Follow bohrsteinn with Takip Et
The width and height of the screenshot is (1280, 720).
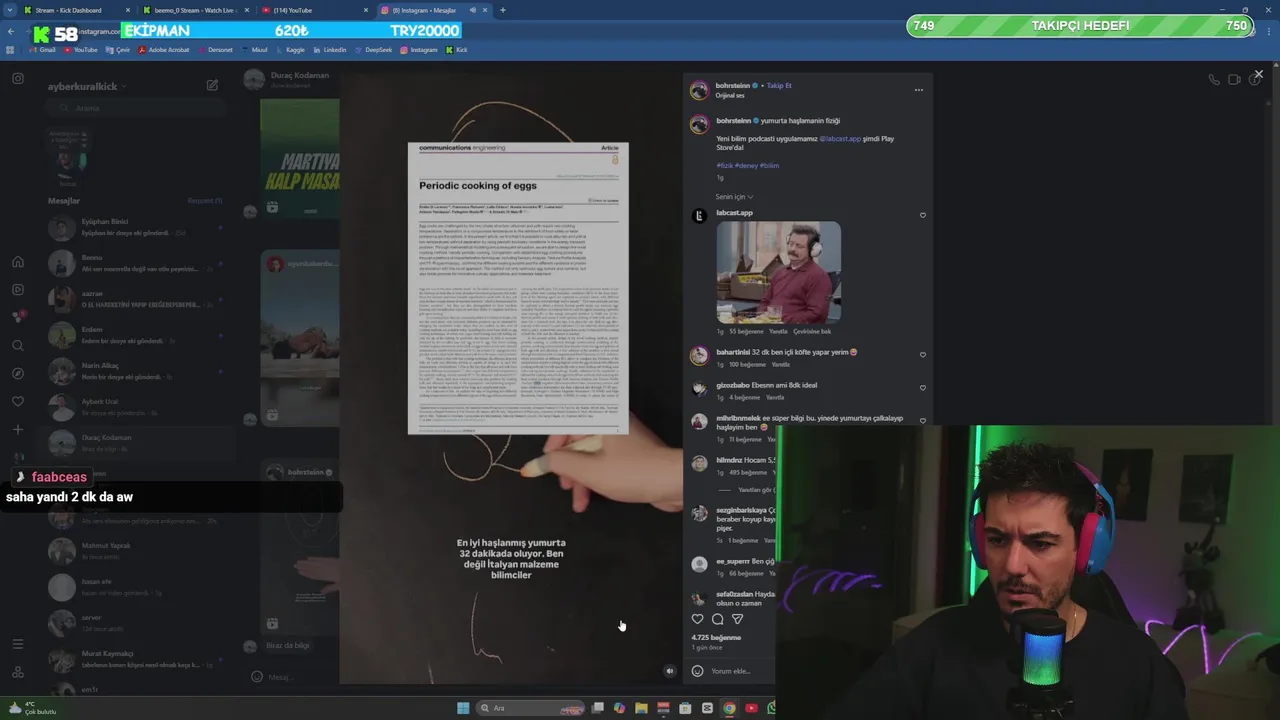pos(779,86)
